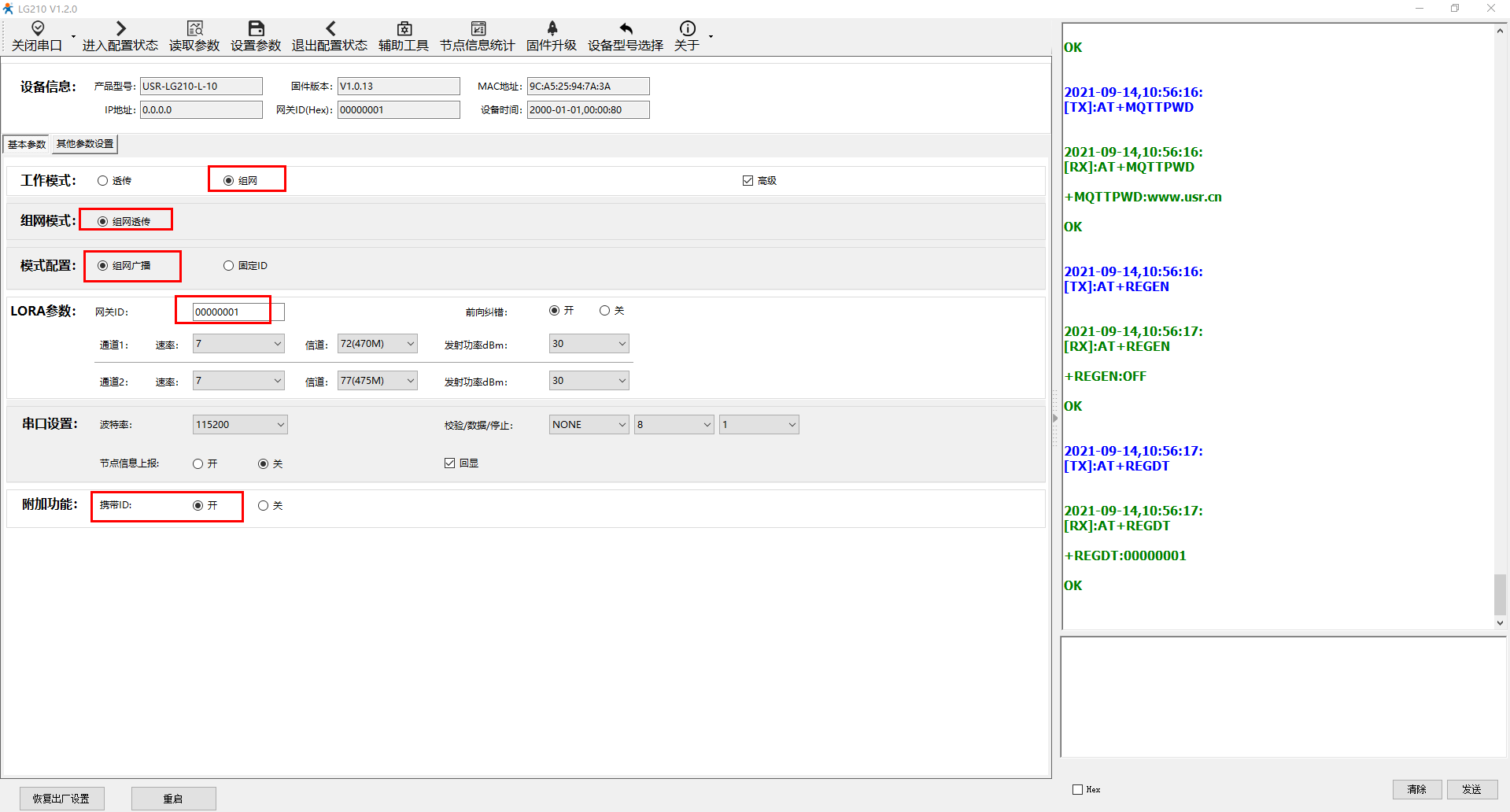
Task: Click the 固件升级 firmware upgrade icon
Action: (552, 29)
